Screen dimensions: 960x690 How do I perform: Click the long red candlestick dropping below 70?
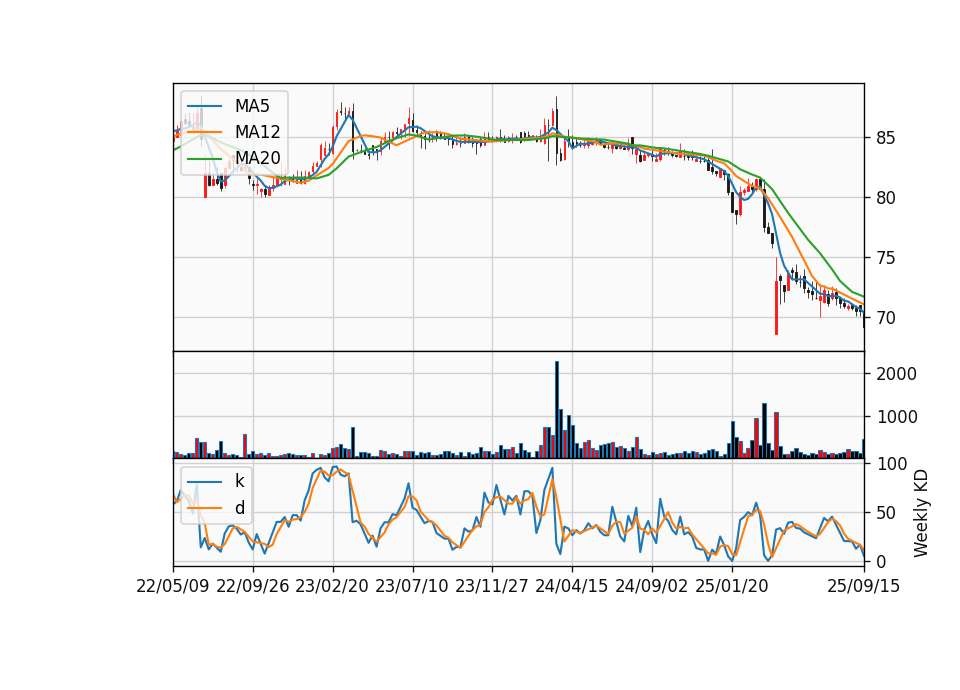click(x=776, y=297)
